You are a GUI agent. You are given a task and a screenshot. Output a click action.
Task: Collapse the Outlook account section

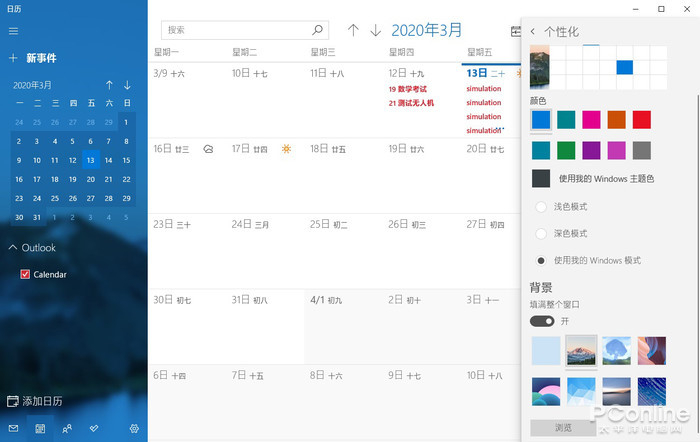click(x=13, y=247)
